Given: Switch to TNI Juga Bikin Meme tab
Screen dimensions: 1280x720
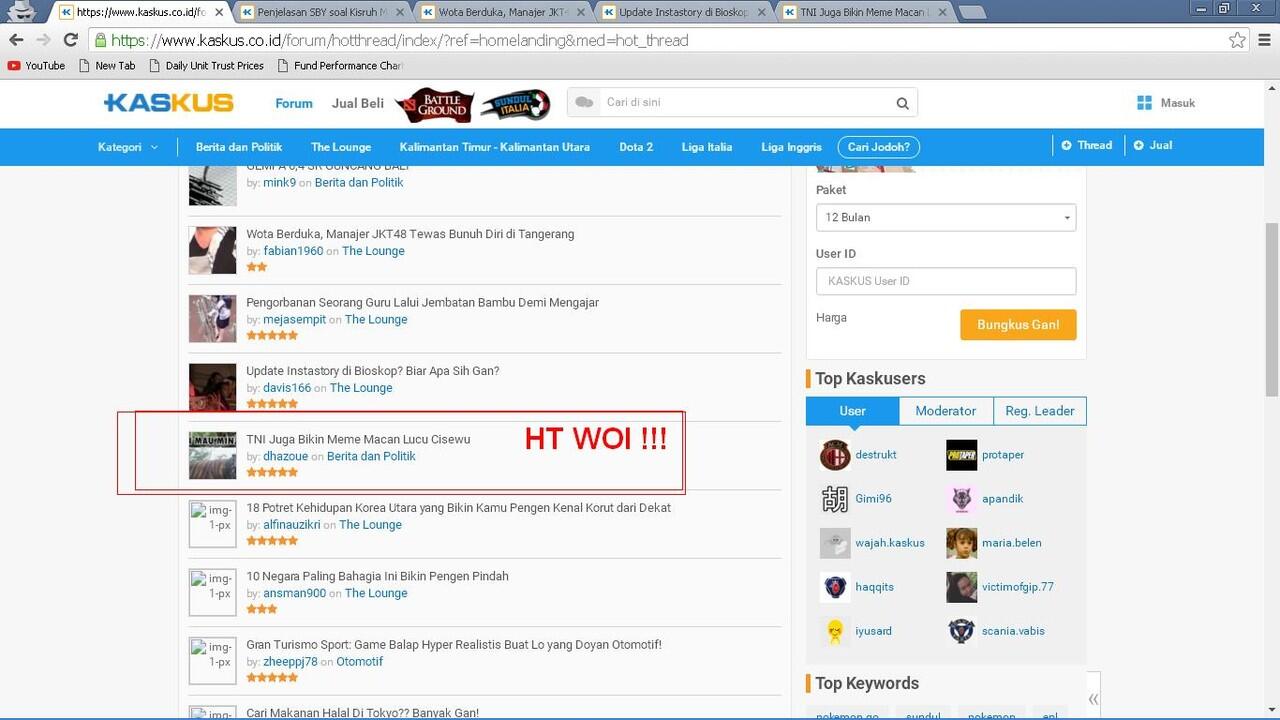Looking at the screenshot, I should click(x=866, y=12).
